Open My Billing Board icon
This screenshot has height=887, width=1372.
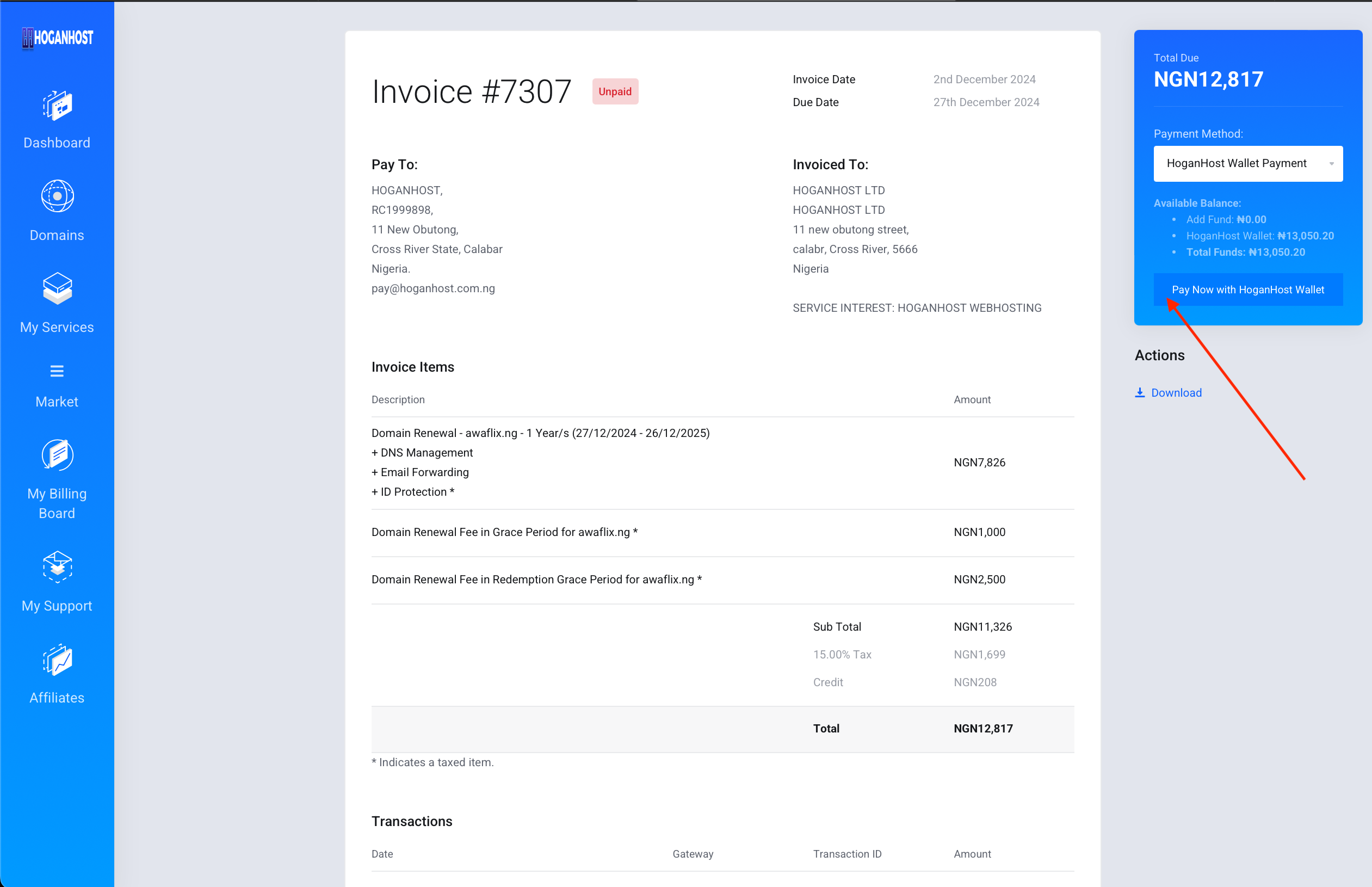point(57,454)
